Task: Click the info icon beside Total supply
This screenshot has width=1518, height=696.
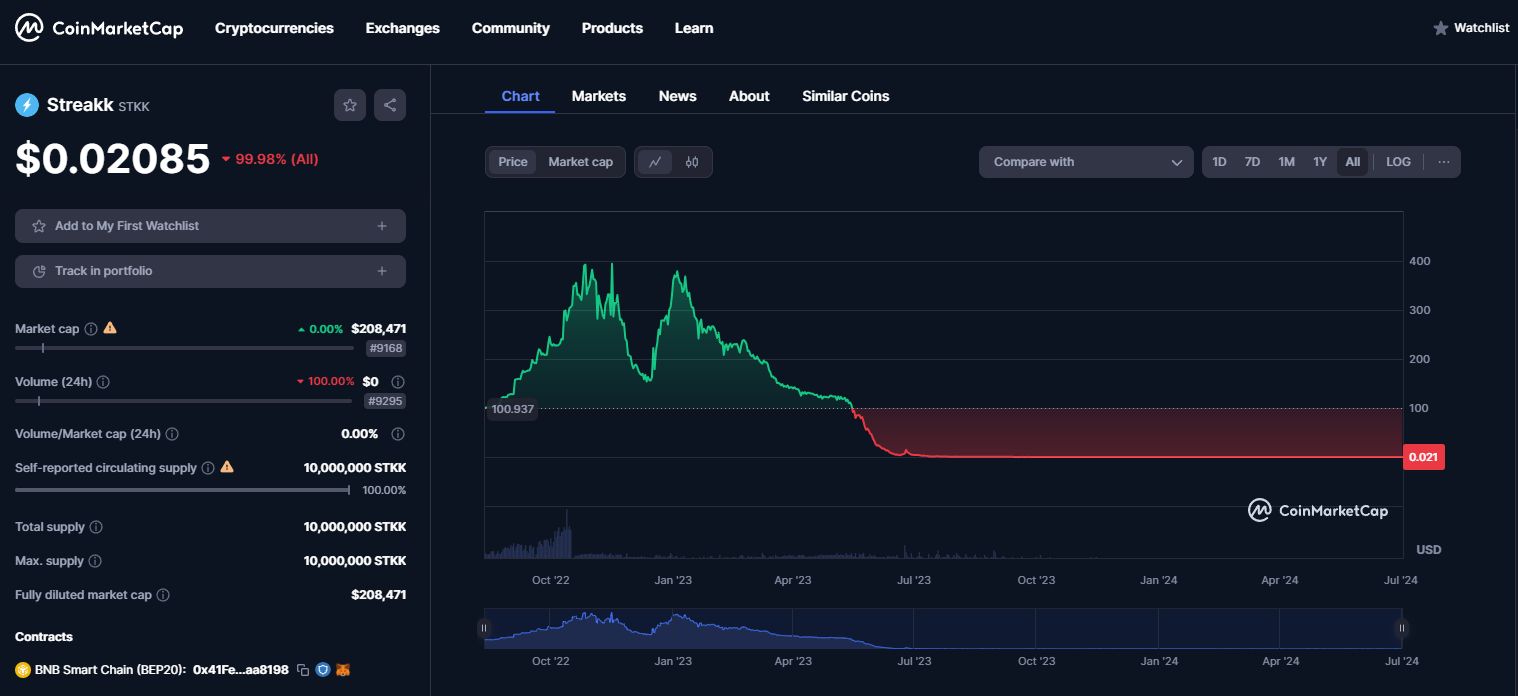Action: [x=96, y=527]
